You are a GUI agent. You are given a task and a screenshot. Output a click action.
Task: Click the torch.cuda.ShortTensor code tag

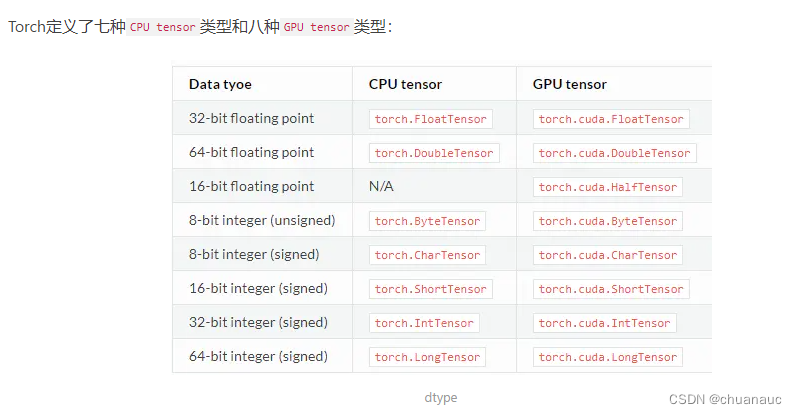click(611, 289)
